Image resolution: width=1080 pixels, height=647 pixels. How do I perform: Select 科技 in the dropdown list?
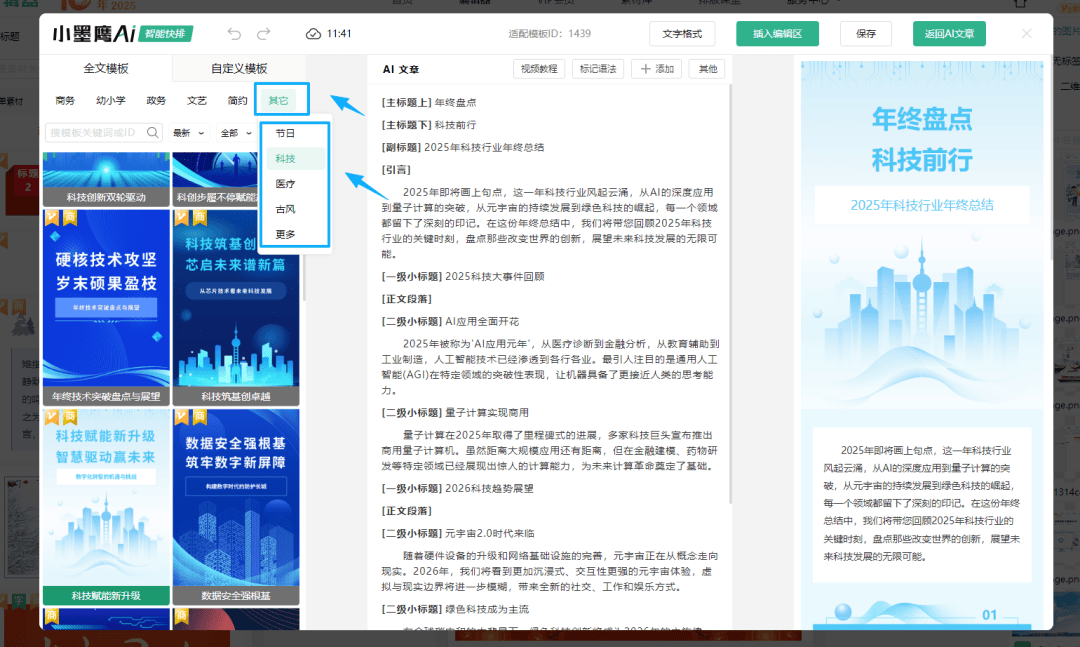286,159
